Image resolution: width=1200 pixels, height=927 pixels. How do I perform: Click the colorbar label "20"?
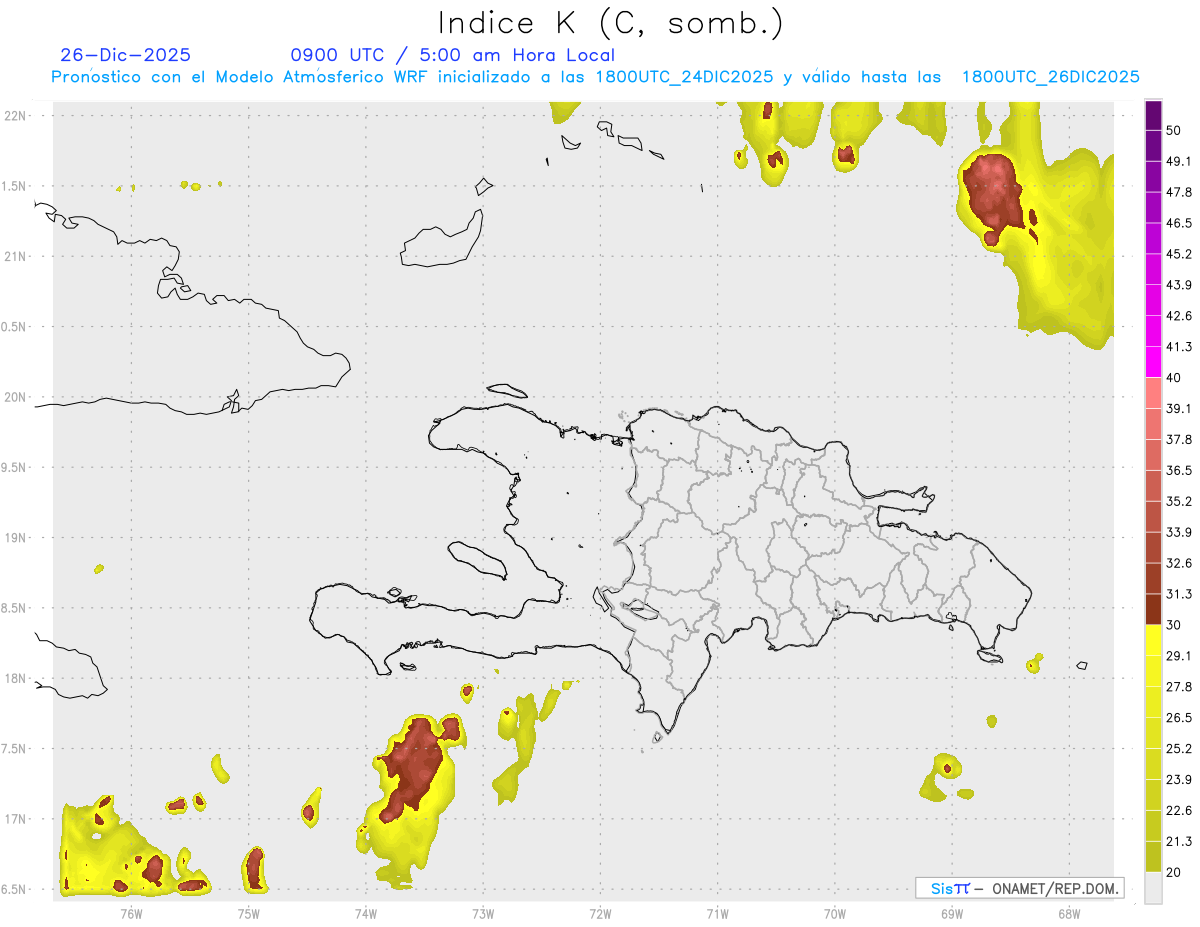pyautogui.click(x=1174, y=872)
